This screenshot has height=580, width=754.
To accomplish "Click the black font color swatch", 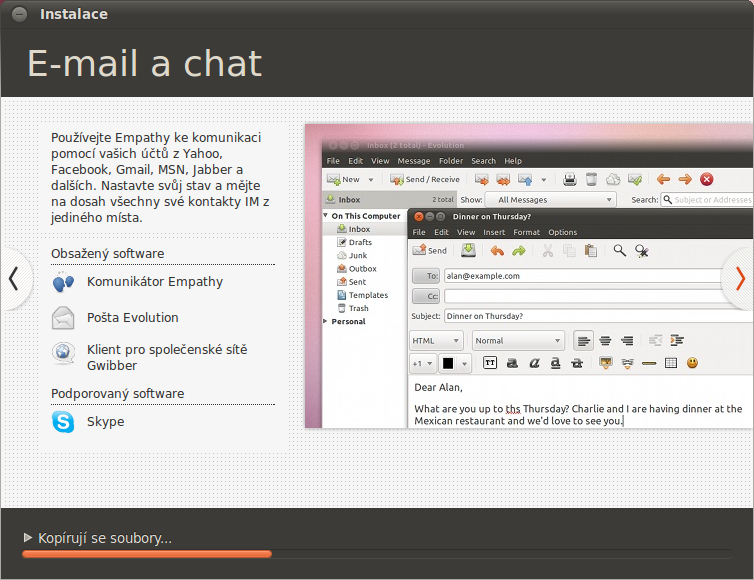I will 448,364.
